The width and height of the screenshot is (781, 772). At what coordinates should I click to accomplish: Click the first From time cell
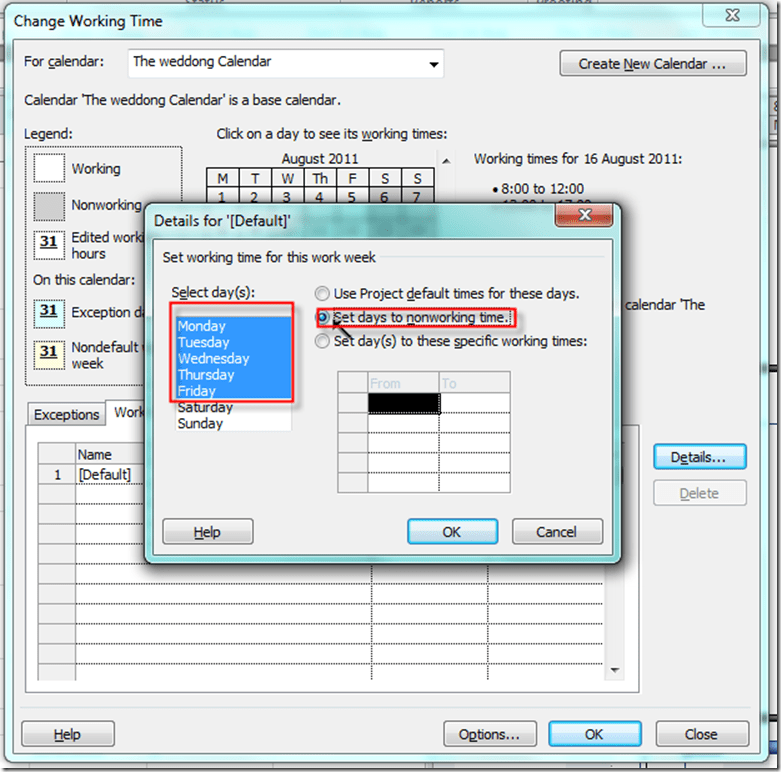403,402
